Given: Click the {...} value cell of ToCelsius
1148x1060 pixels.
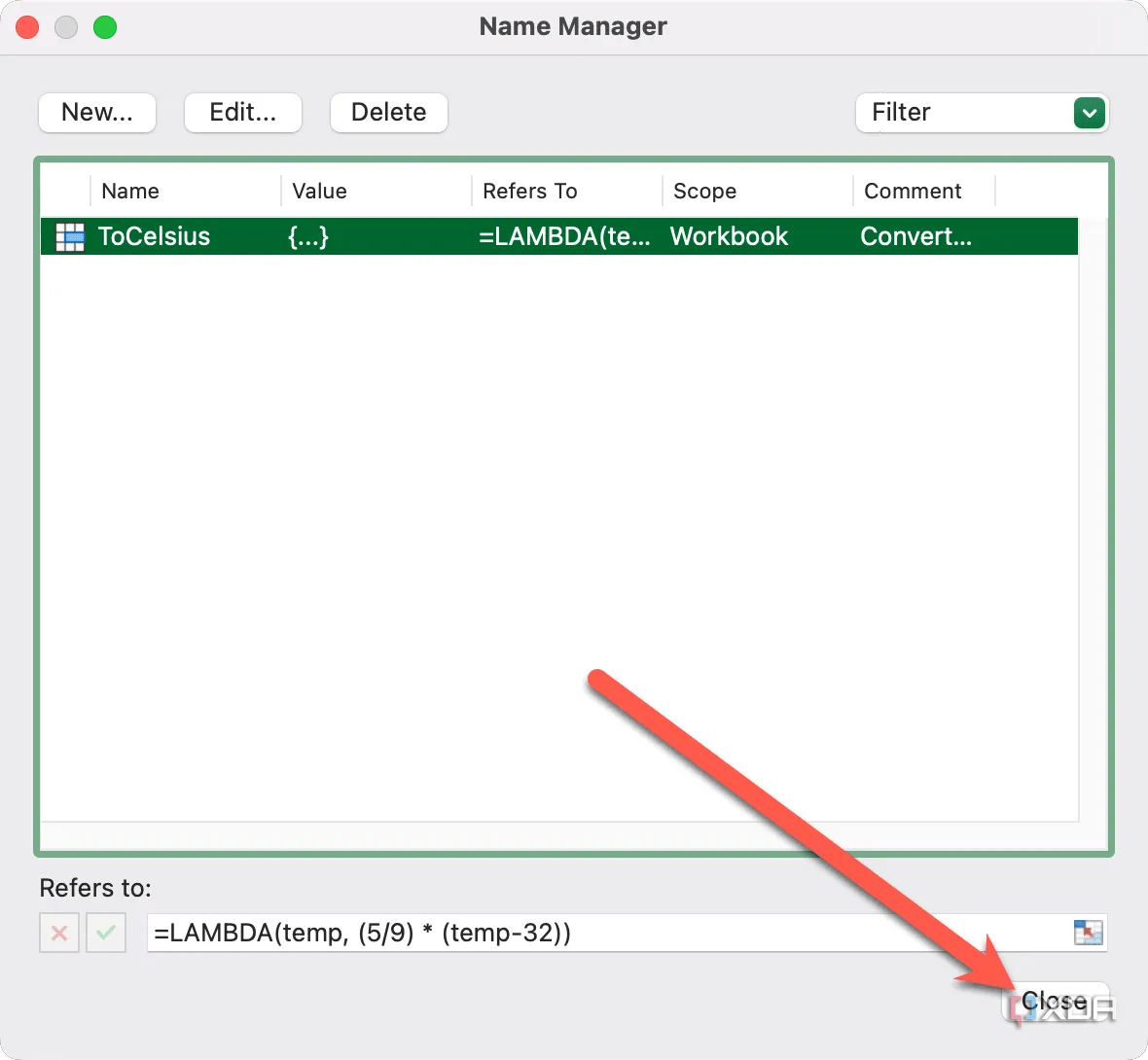Looking at the screenshot, I should point(308,236).
